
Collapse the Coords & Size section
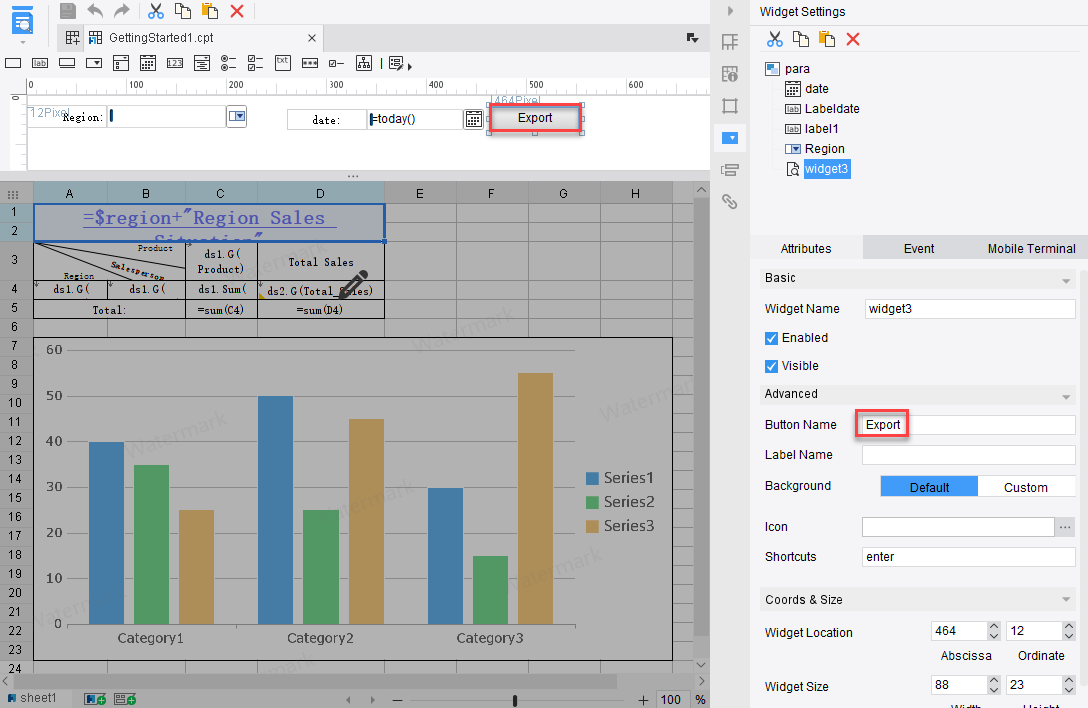(x=1067, y=600)
